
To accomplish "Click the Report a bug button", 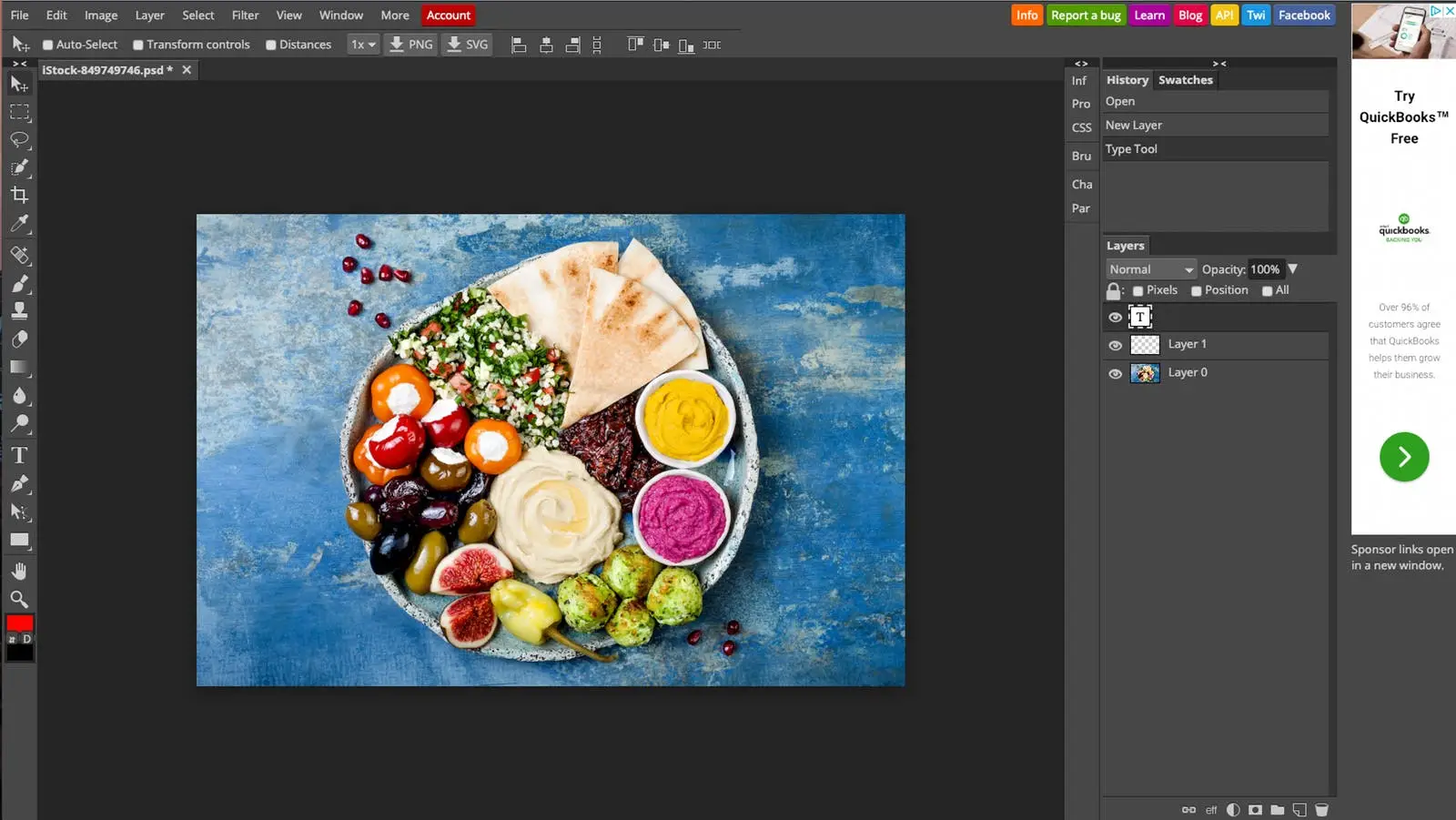I will click(1086, 15).
